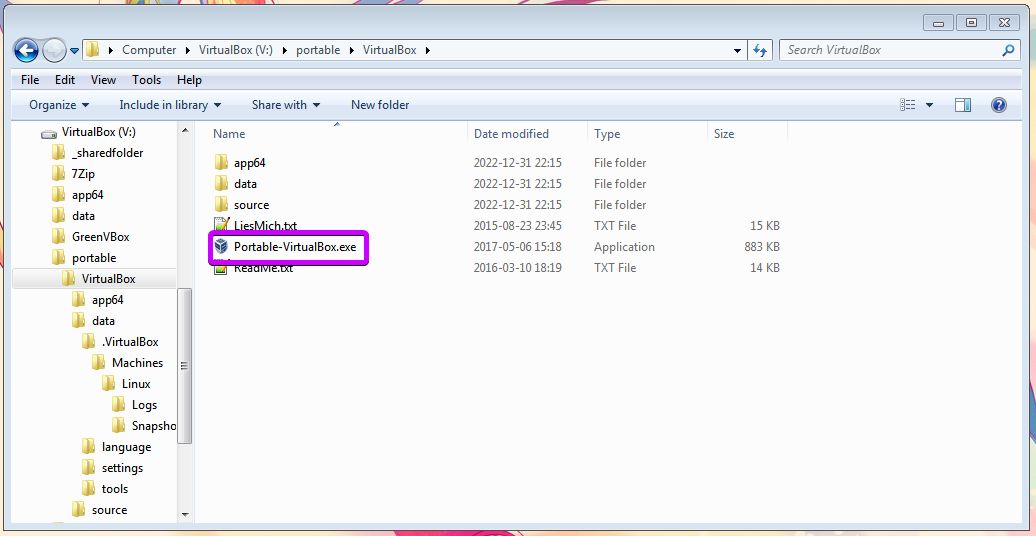Open the recent locations dropdown arrow

(x=75, y=50)
